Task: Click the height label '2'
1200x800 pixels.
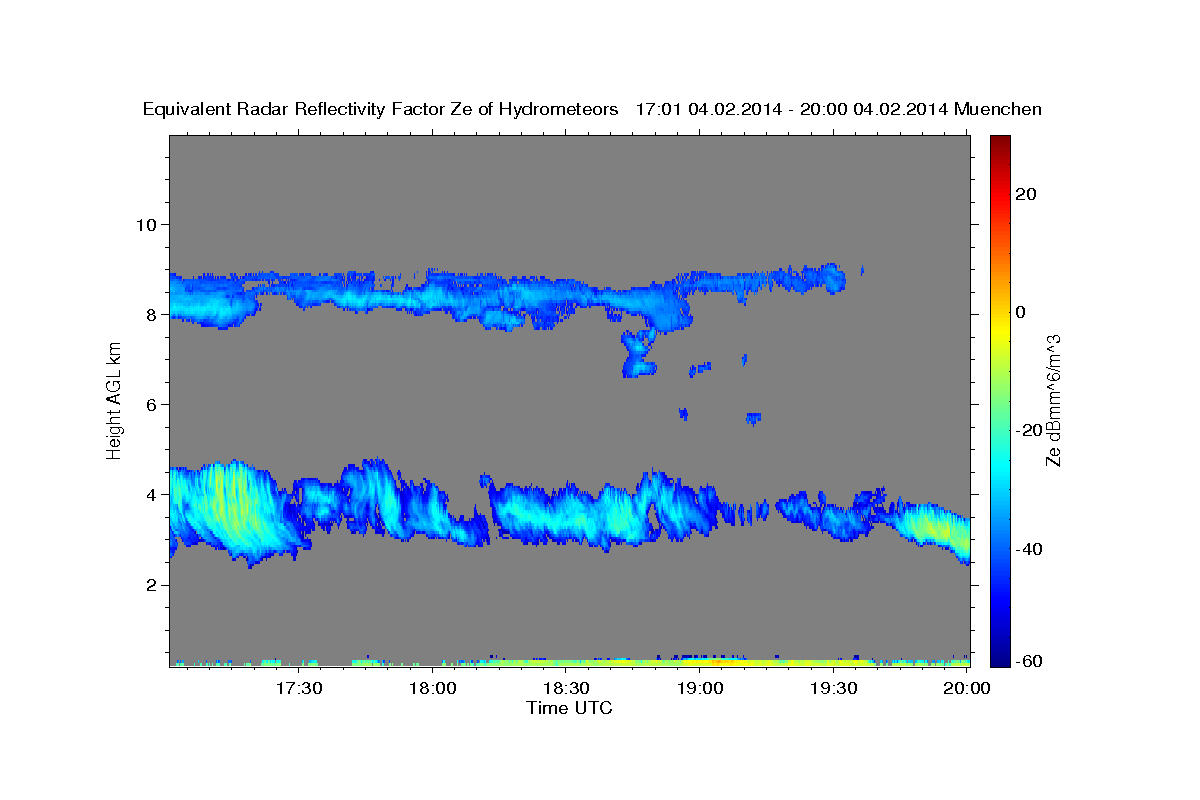Action: click(x=149, y=585)
